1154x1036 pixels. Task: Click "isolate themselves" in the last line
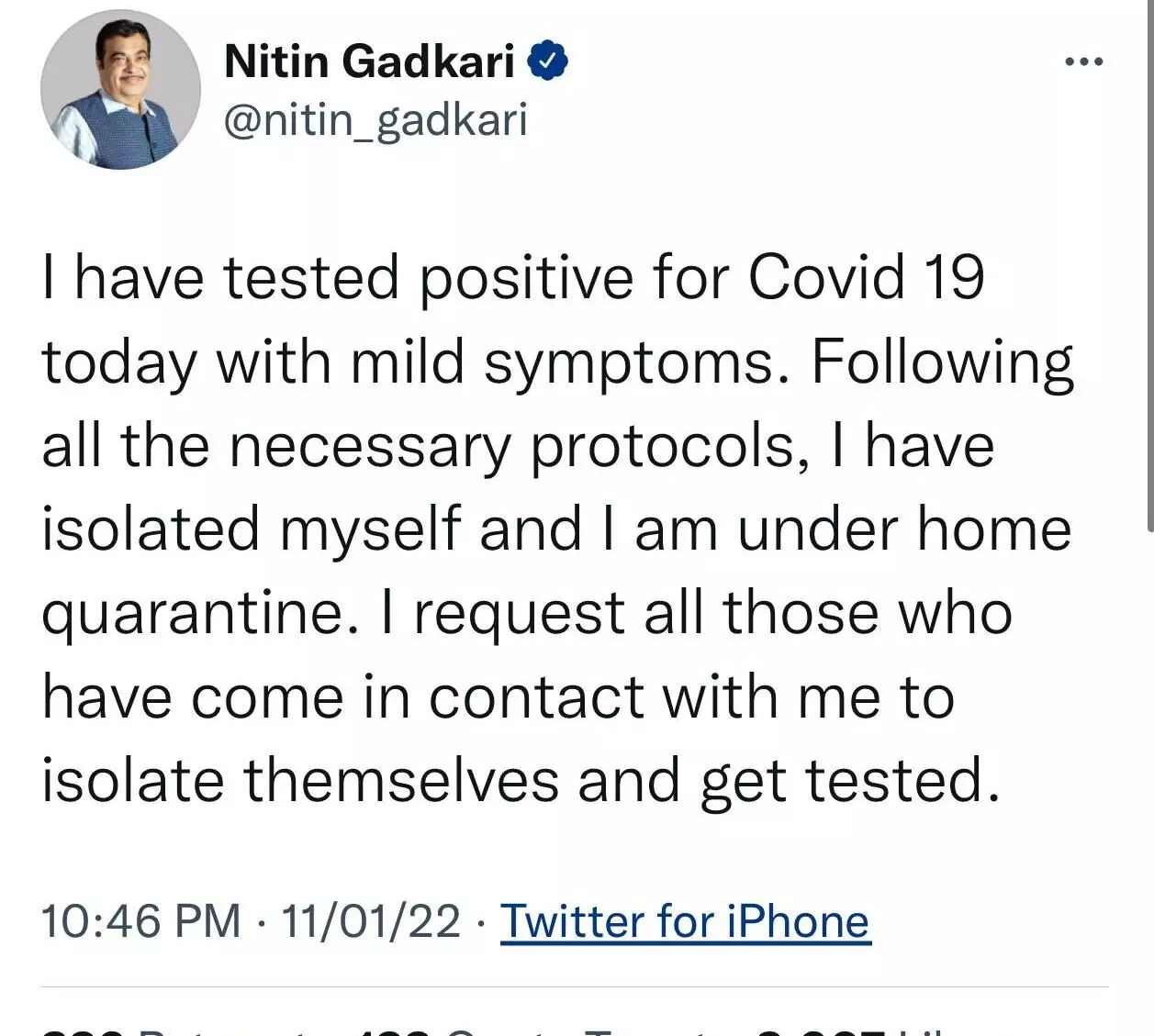(x=300, y=781)
